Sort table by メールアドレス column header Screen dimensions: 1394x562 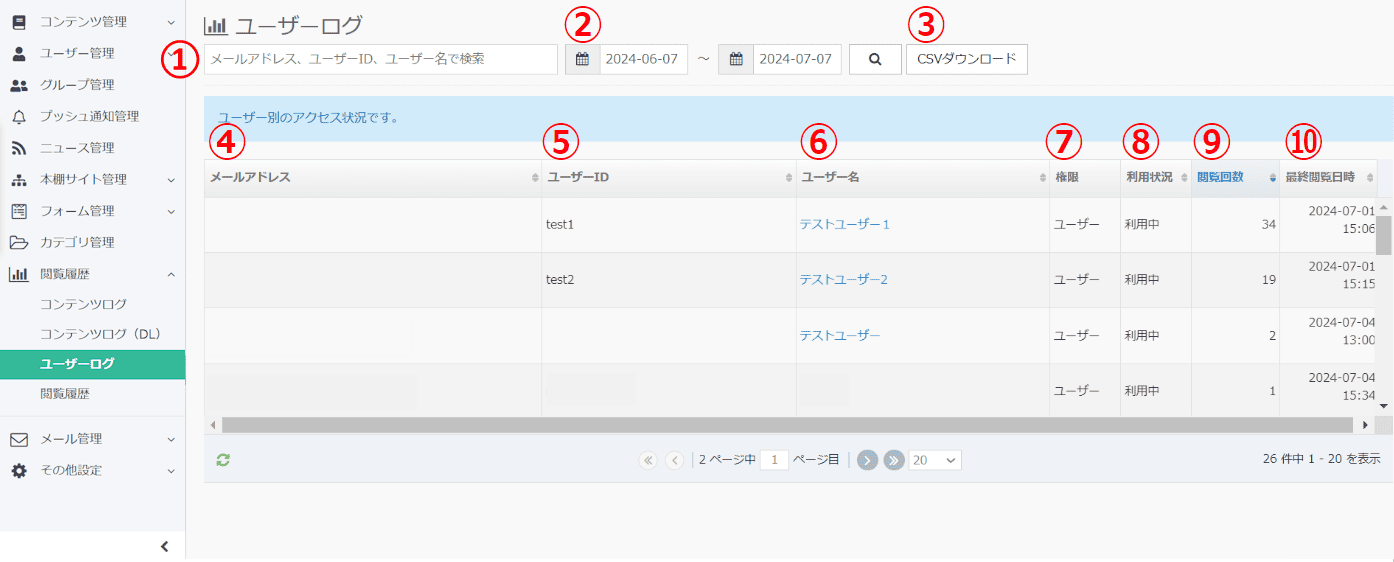[x=250, y=177]
